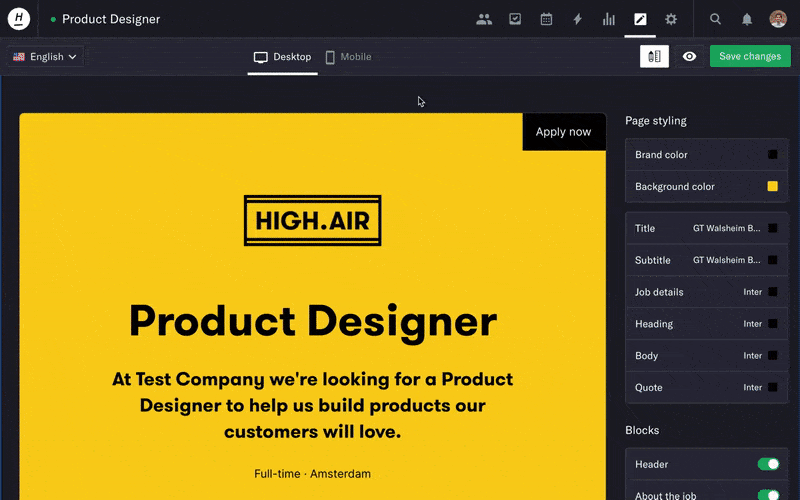Click the Heading text color swatch

pos(772,323)
